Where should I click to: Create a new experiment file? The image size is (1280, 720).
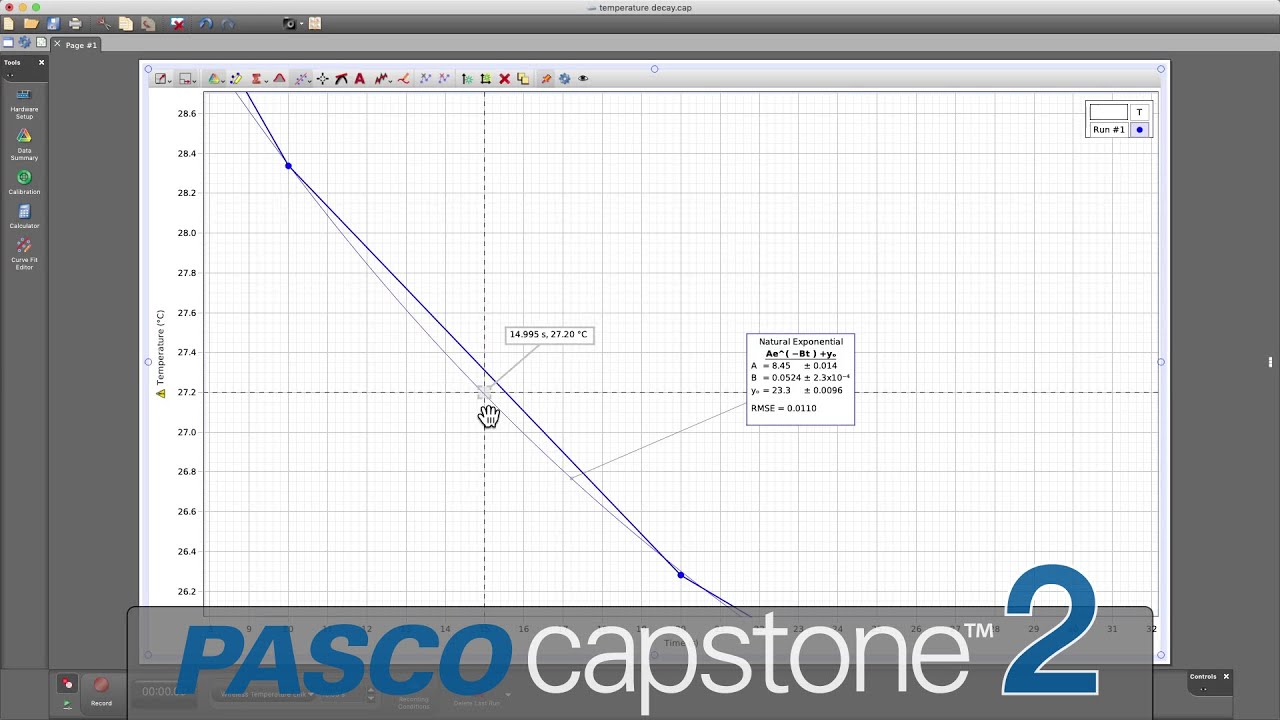(x=9, y=23)
